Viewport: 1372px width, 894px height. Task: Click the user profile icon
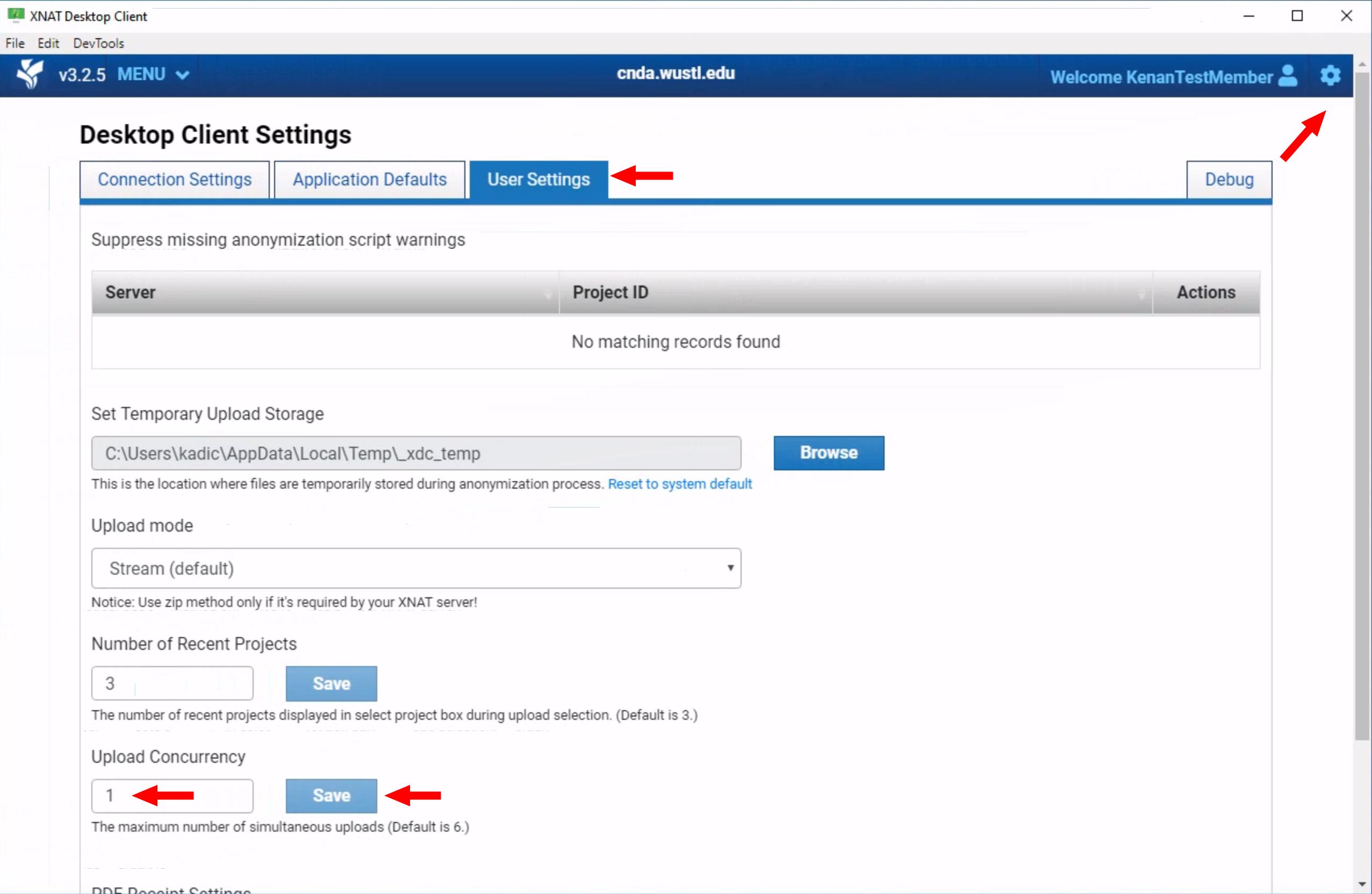click(x=1287, y=76)
